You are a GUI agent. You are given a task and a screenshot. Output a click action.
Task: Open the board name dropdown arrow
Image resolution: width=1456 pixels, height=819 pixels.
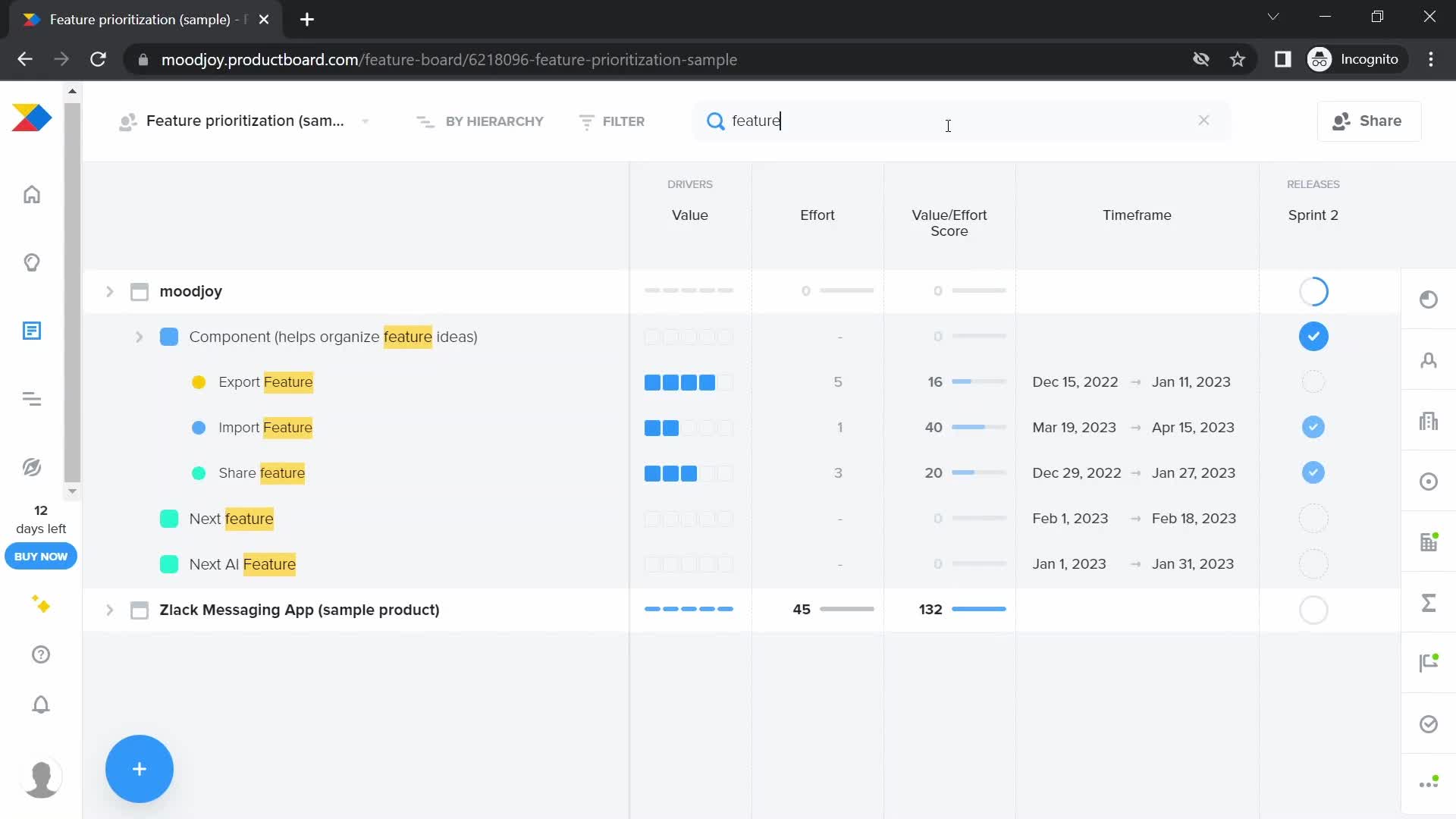366,121
